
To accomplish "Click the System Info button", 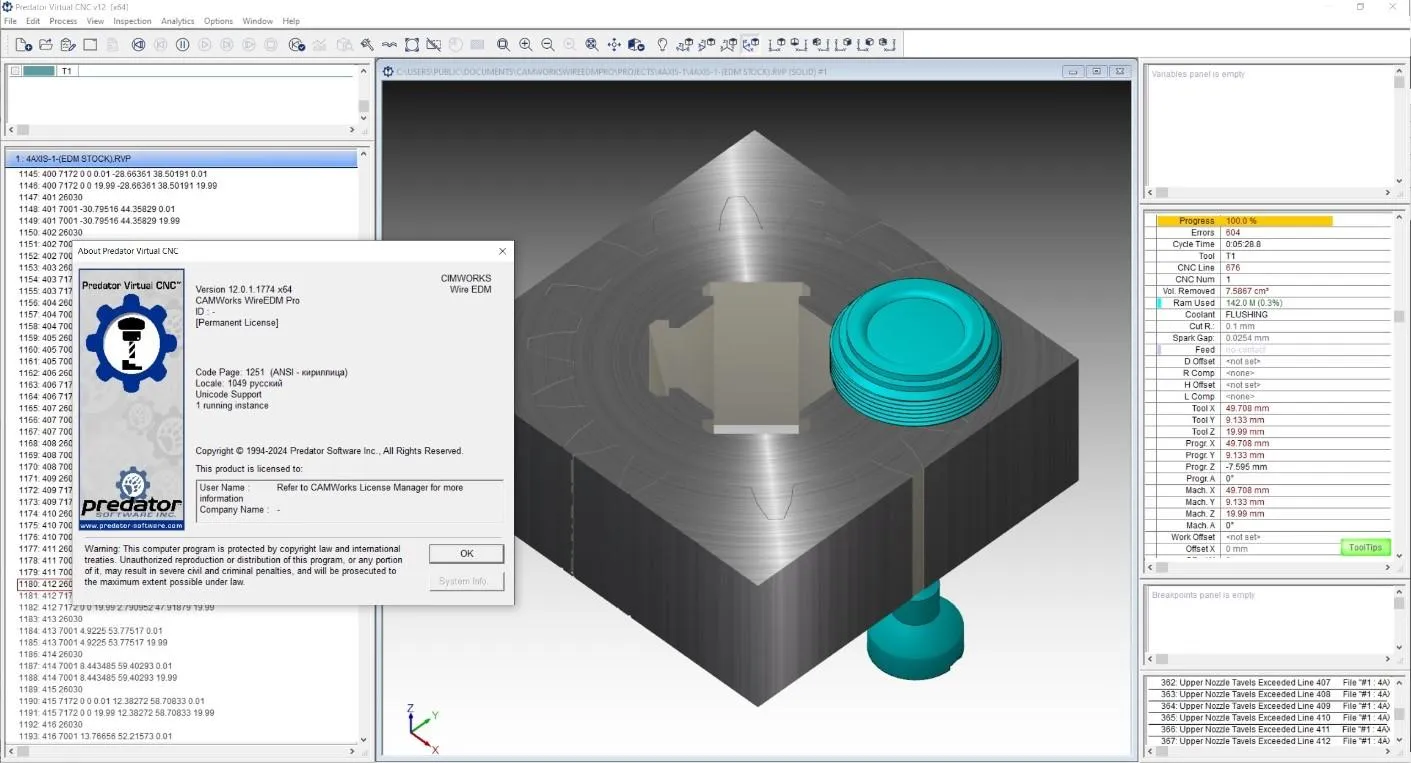I will click(x=466, y=581).
